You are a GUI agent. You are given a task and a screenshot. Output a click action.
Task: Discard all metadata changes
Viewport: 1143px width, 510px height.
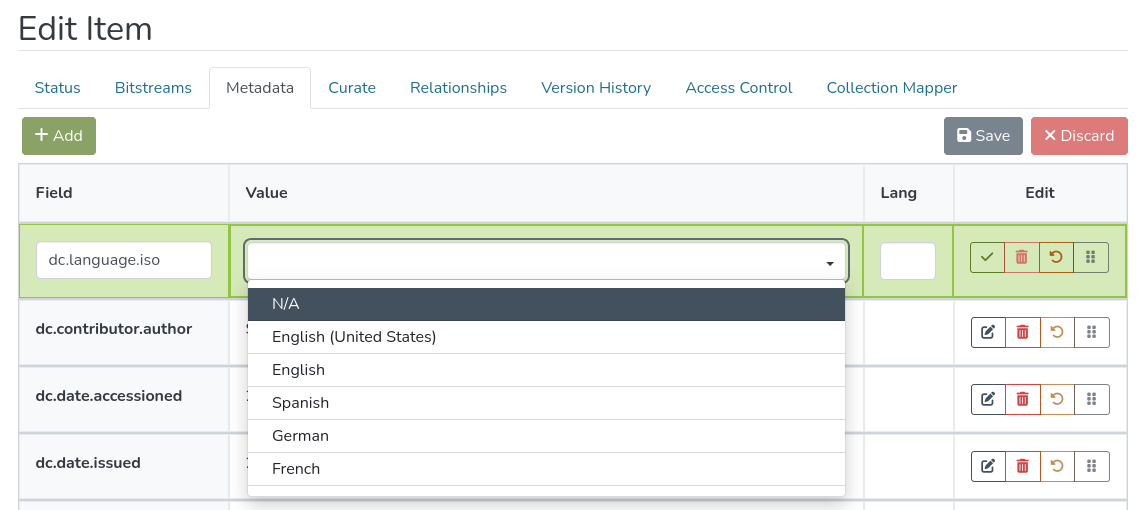1079,136
